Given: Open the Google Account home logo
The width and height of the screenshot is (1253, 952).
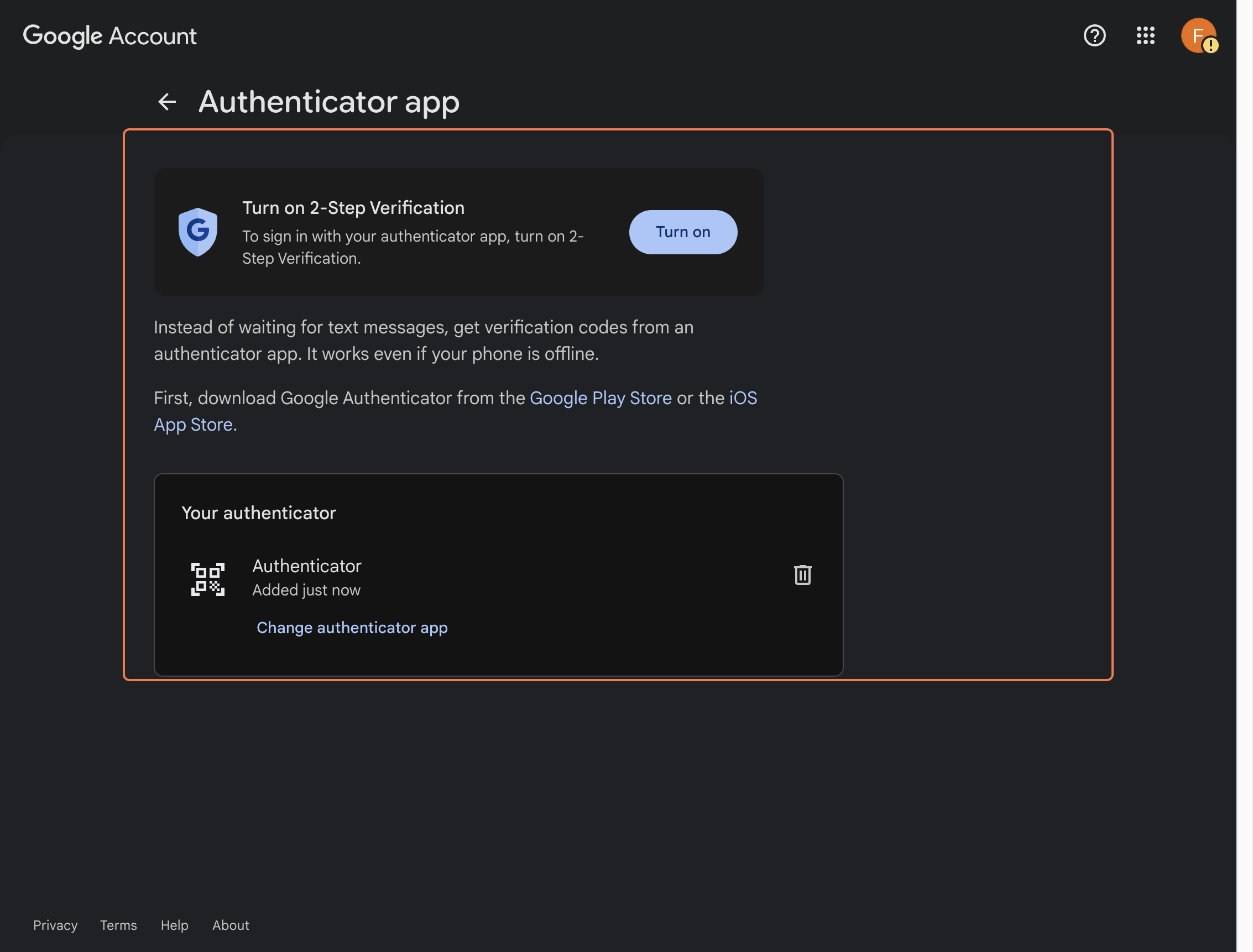Looking at the screenshot, I should coord(110,36).
